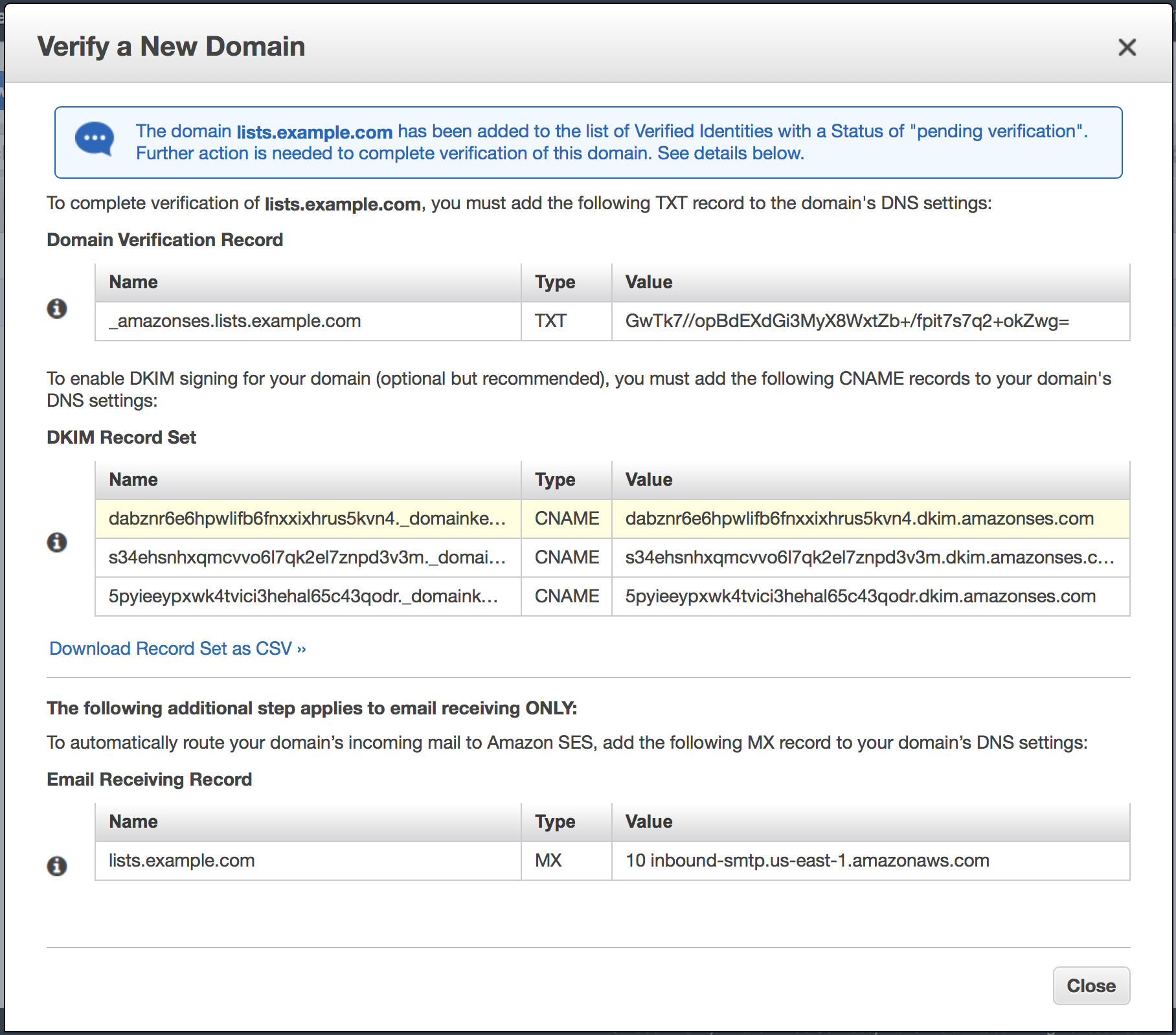Select 5pyieeypxwk4tvici3hehal65c43qodr._domaink... name cell
The image size is (1176, 1035).
(308, 597)
